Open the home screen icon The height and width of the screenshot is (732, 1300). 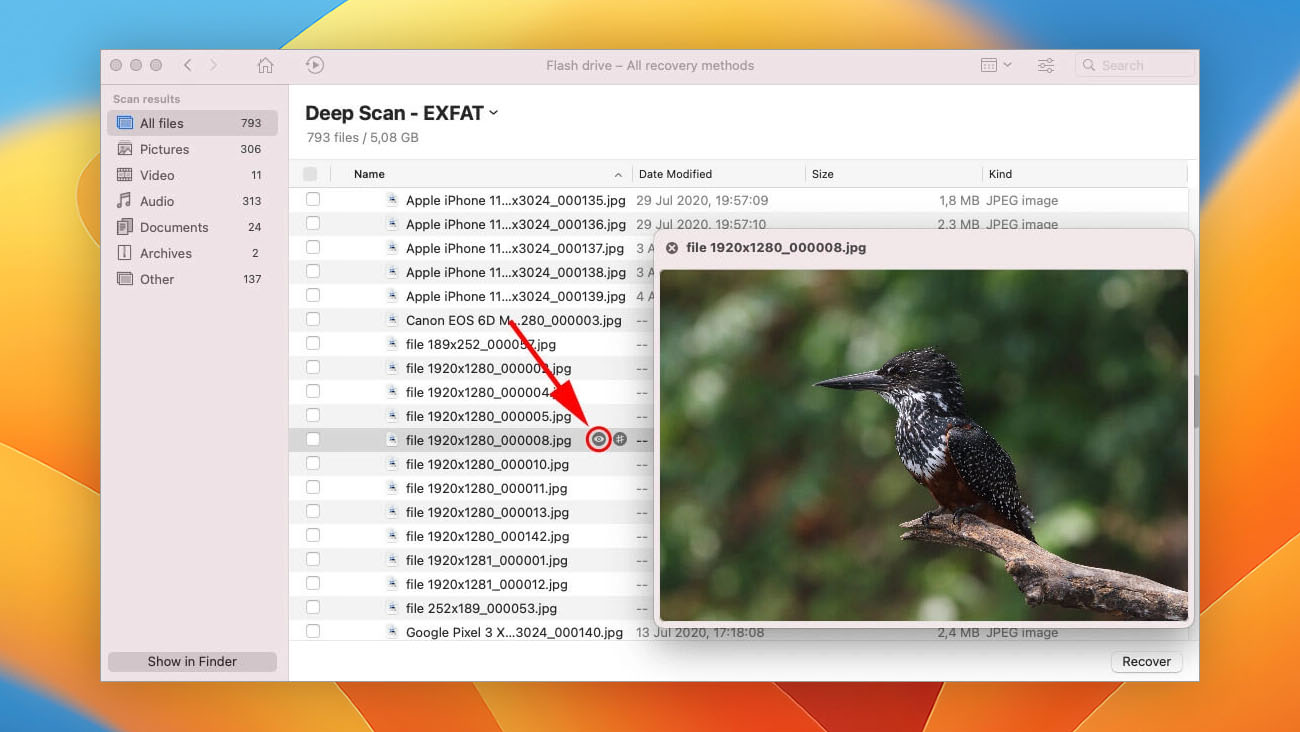(x=265, y=65)
